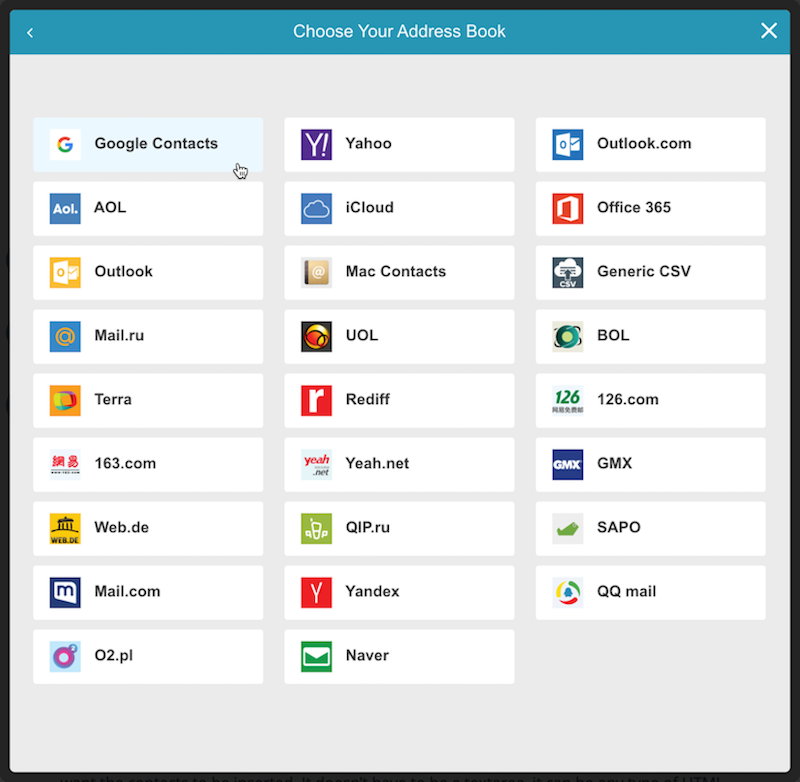800x782 pixels.
Task: Close the address book dialog
Action: pos(769,31)
